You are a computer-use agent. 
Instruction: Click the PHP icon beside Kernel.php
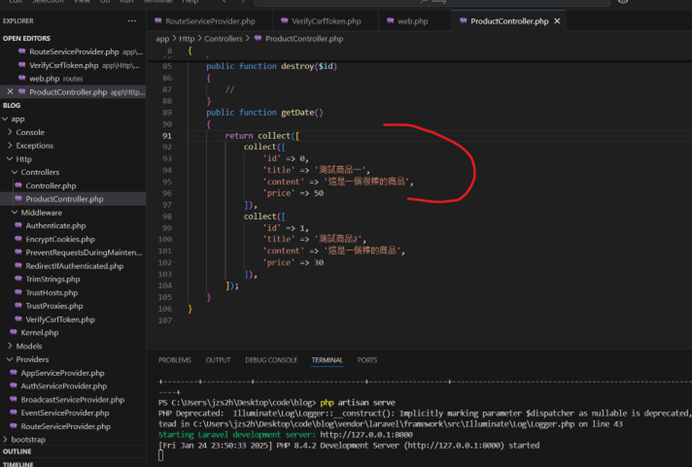click(14, 332)
